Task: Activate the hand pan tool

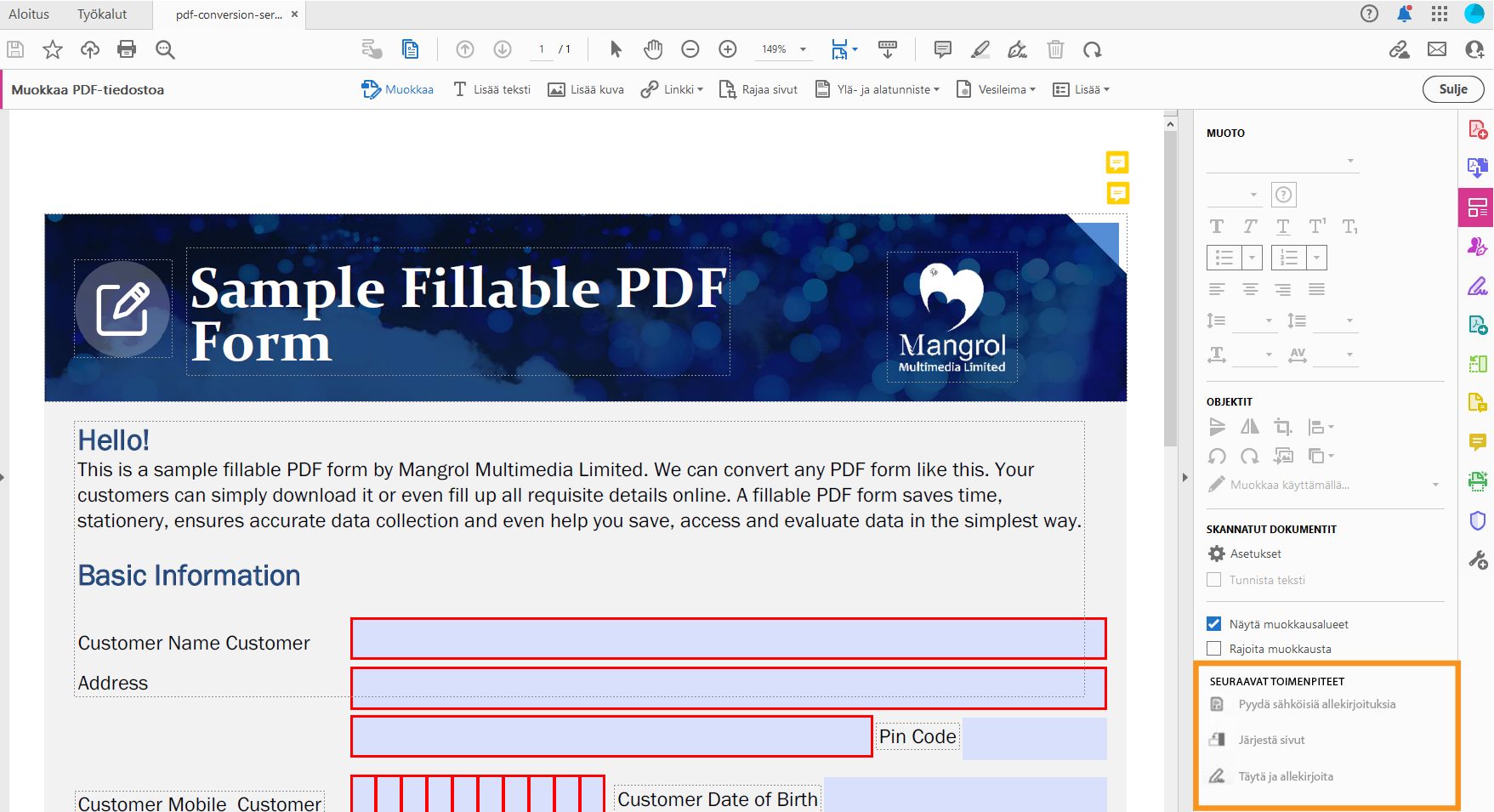Action: [653, 49]
